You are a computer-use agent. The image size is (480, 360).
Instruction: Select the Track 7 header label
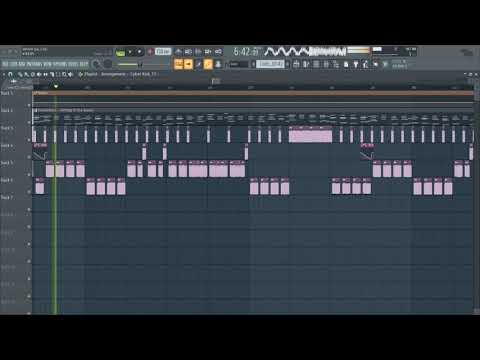[x=7, y=197]
